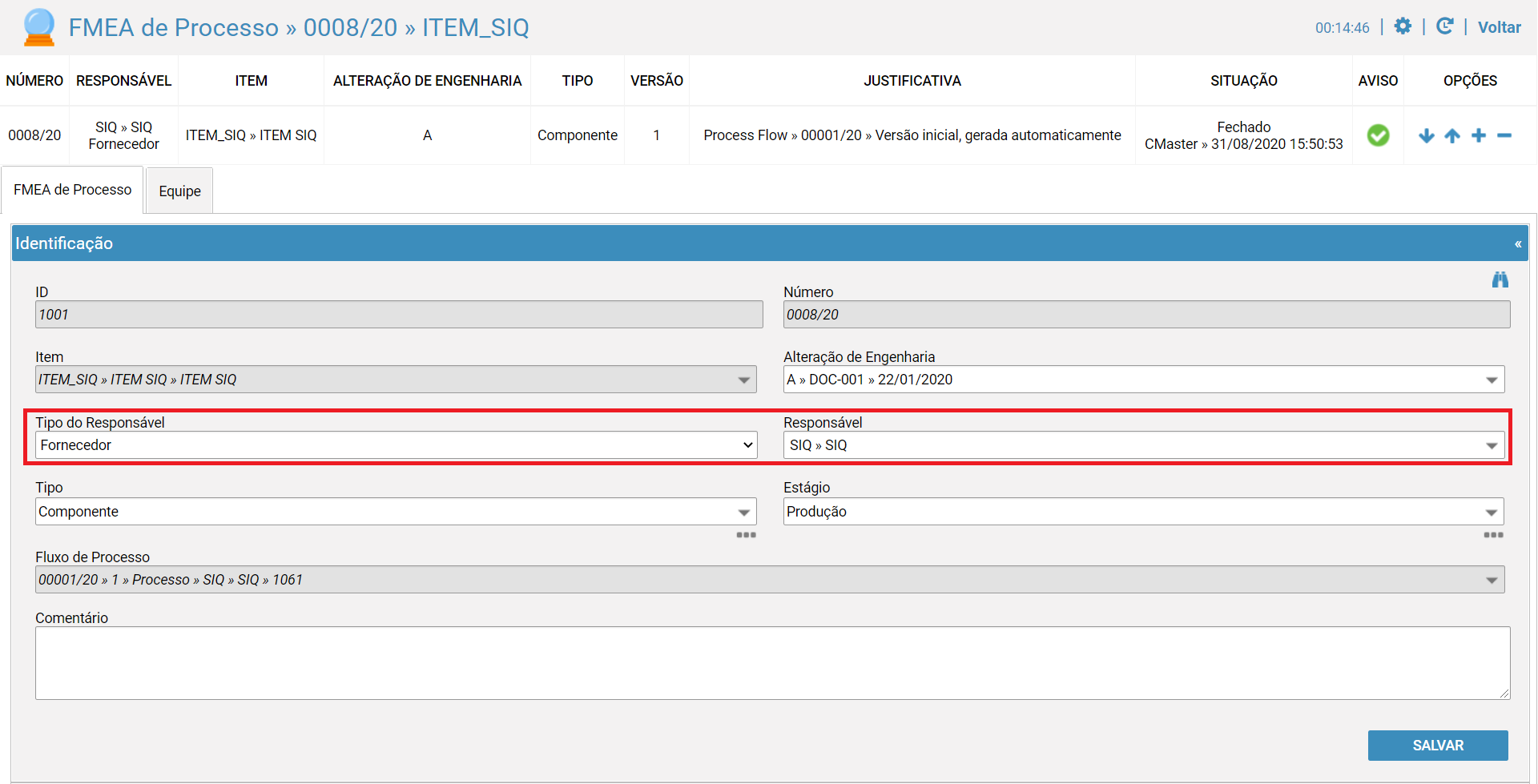The height and width of the screenshot is (784, 1538).
Task: Collapse the Identificação panel
Action: [1518, 244]
